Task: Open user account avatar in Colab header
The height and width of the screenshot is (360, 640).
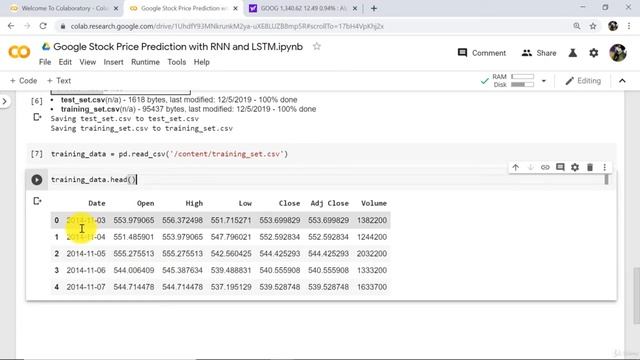Action: tap(618, 53)
